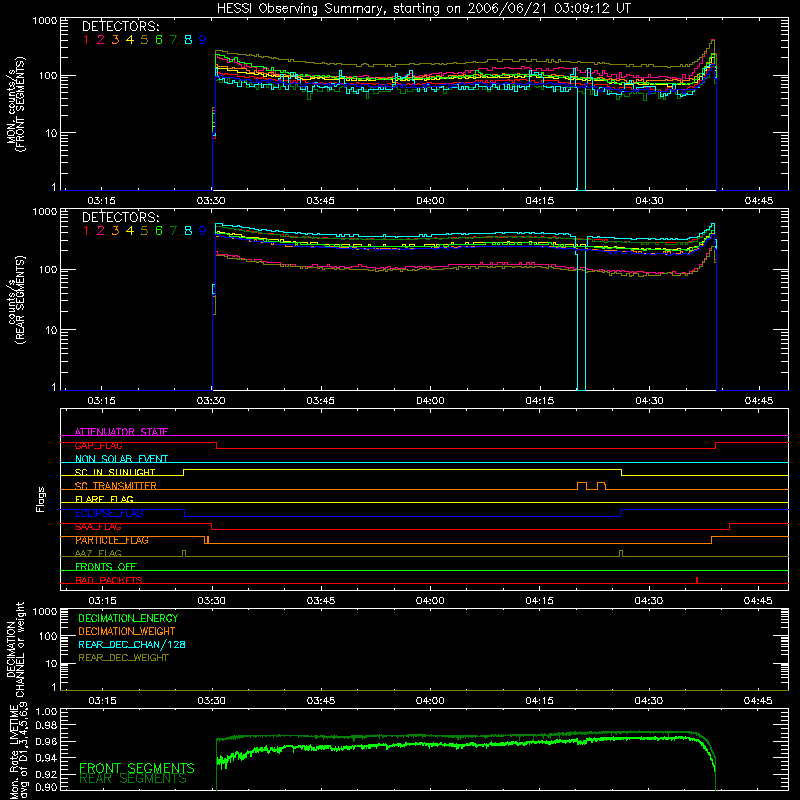The width and height of the screenshot is (800, 800).
Task: Click the HESSI Observing Summary plot title
Action: pos(423,9)
